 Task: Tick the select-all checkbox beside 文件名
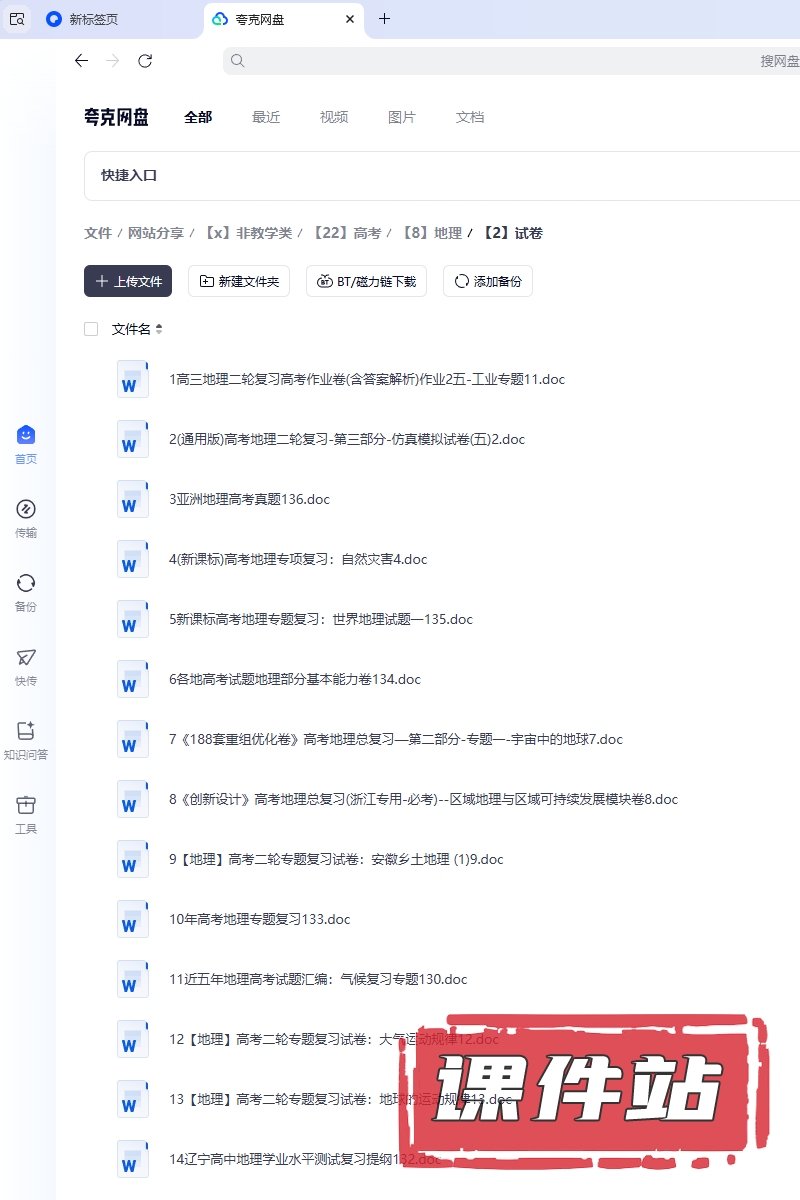[92, 329]
